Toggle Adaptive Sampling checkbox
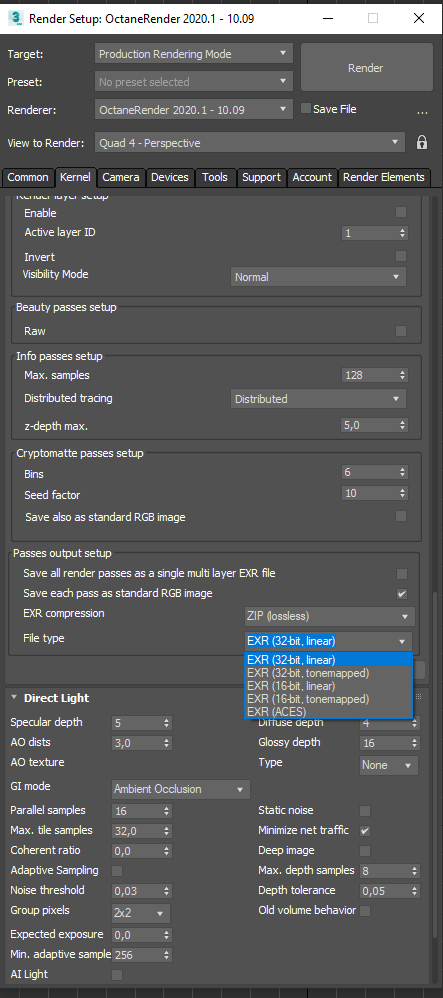 (x=117, y=870)
